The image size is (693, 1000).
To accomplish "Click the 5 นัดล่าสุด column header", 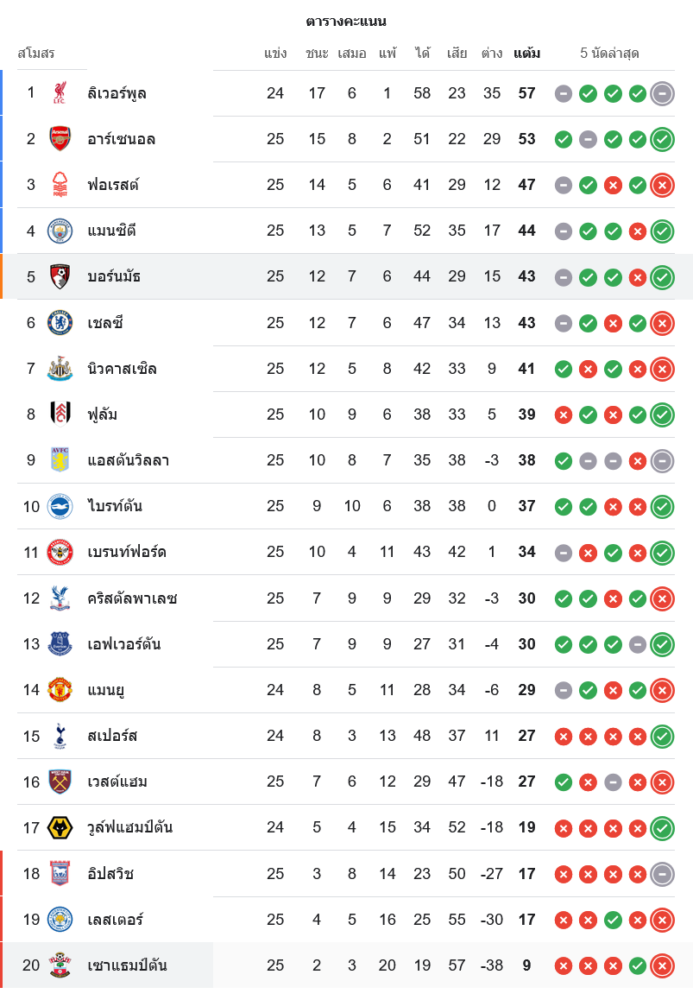I will tap(609, 53).
